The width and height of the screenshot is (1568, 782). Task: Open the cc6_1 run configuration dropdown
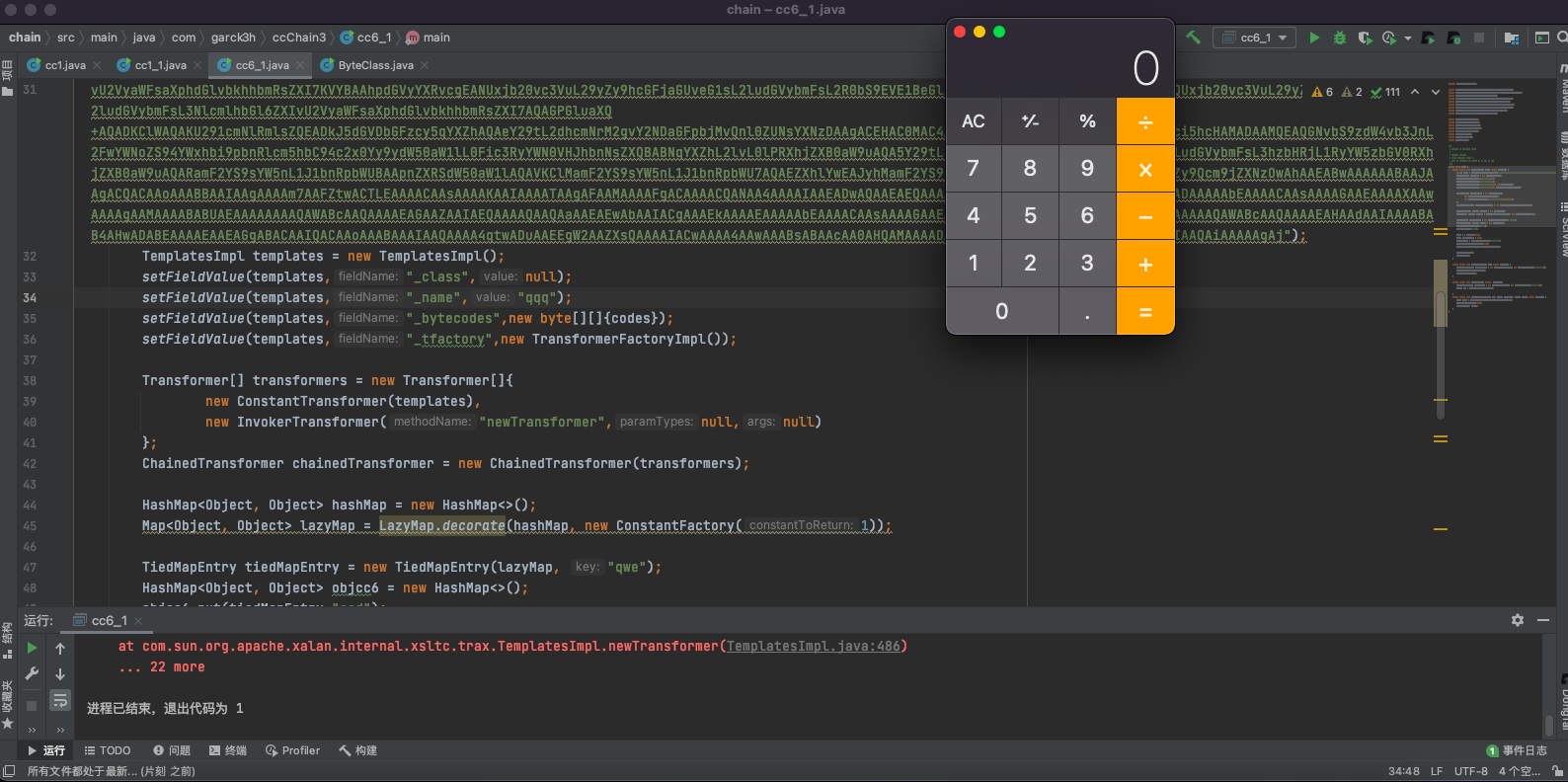tap(1255, 38)
